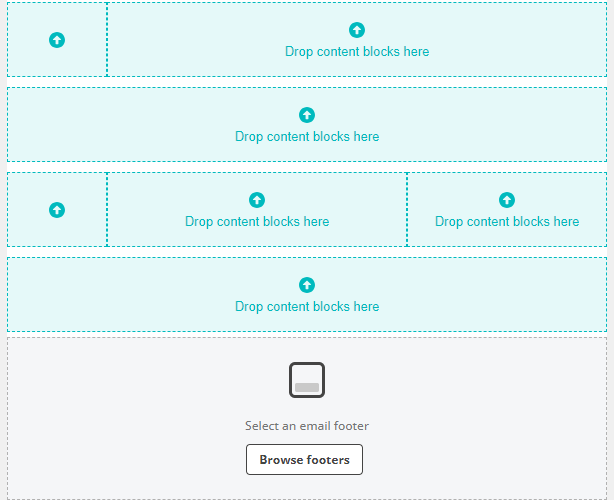Viewport: 614px width, 500px height.
Task: Open the Browse footers button
Action: click(304, 459)
